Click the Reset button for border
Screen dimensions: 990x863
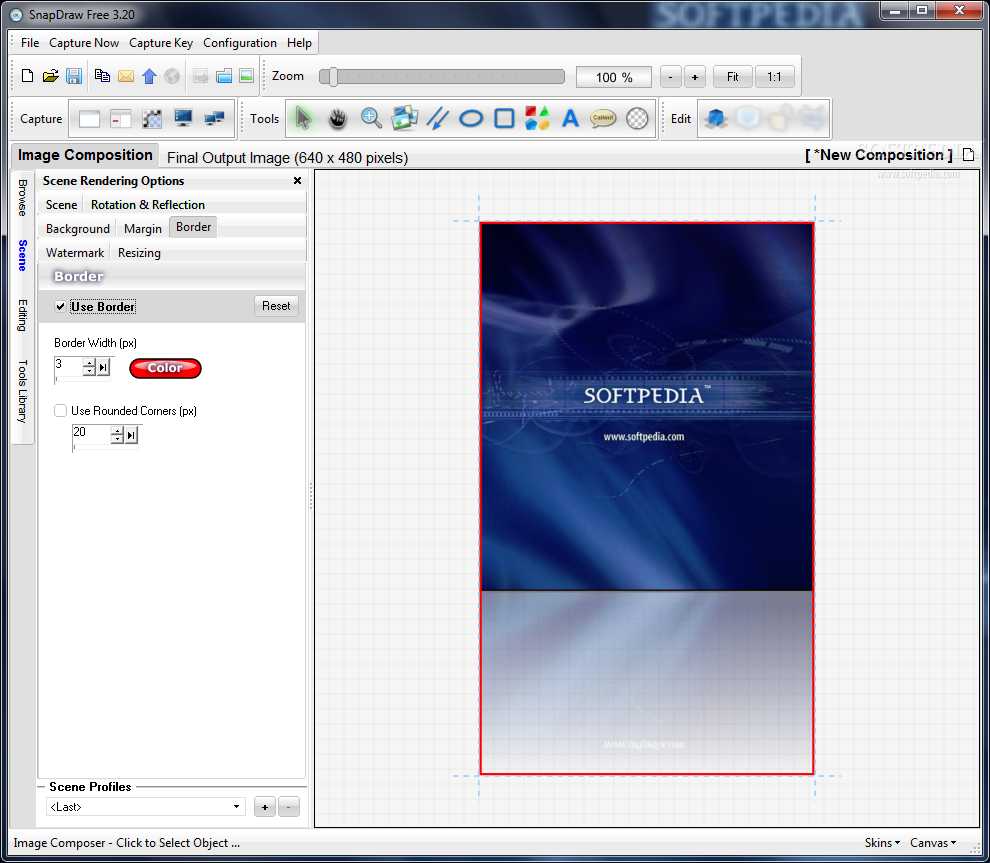277,306
